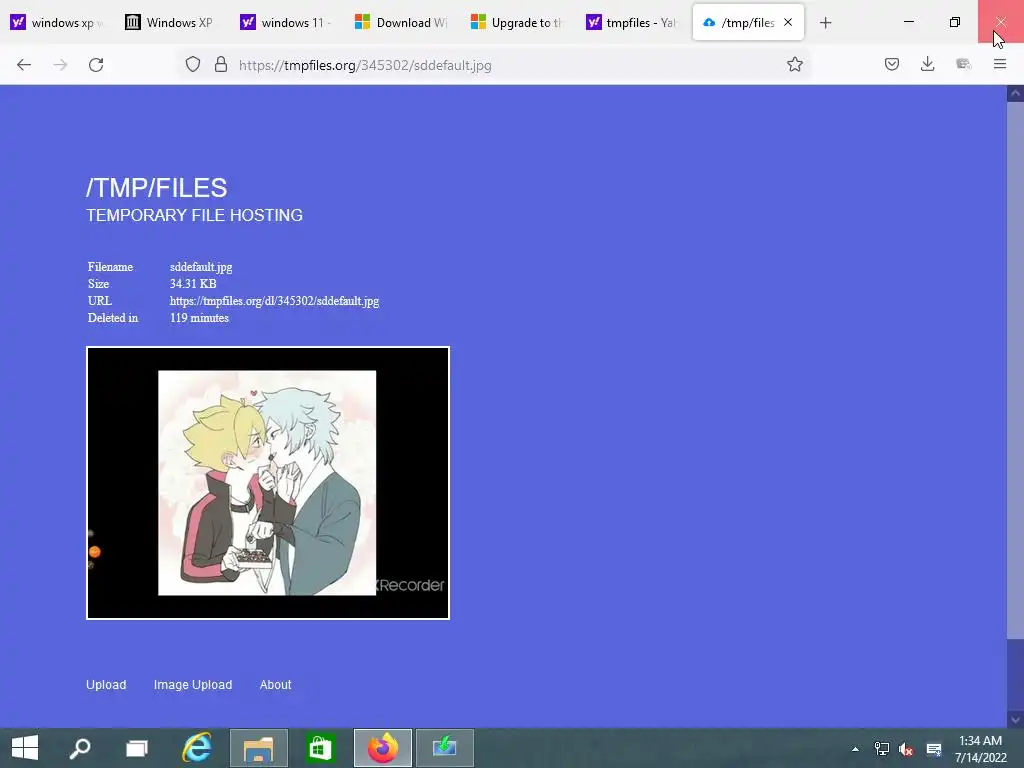Open File Explorer from the taskbar
The image size is (1024, 768).
click(259, 748)
